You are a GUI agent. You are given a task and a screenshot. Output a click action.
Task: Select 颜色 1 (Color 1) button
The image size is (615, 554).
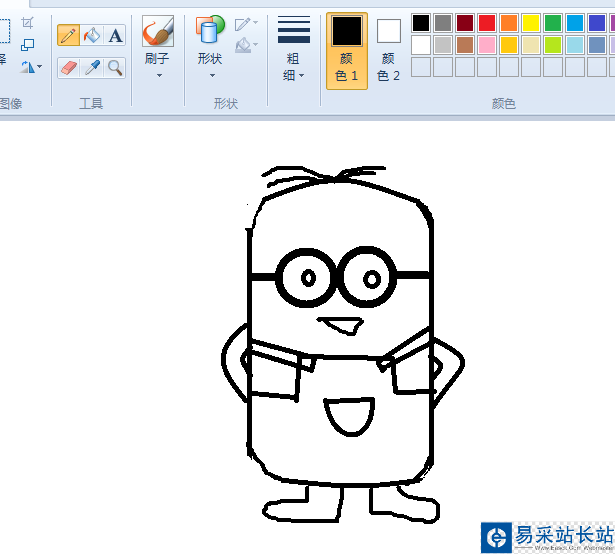pos(347,51)
